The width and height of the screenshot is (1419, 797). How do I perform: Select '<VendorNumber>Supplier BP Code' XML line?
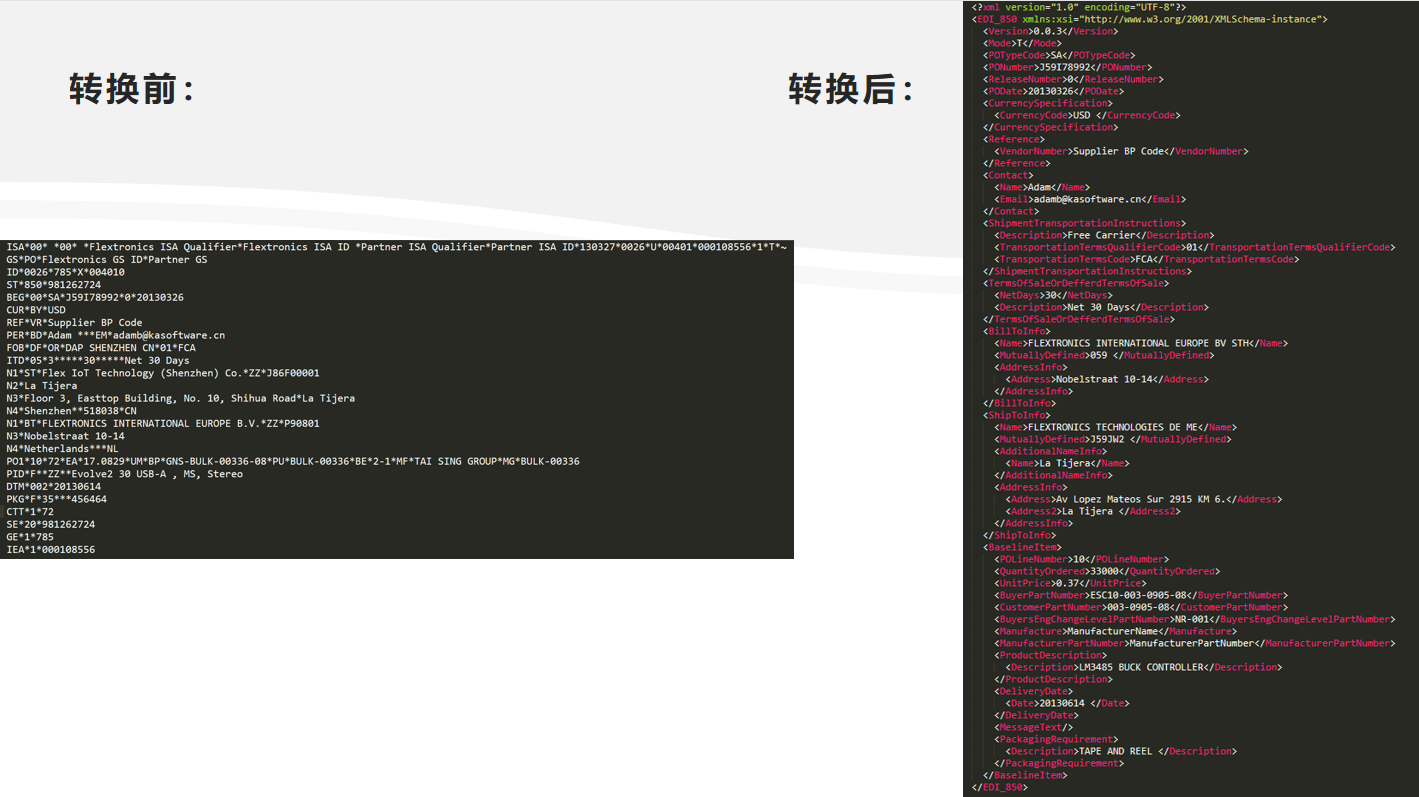tap(1121, 151)
